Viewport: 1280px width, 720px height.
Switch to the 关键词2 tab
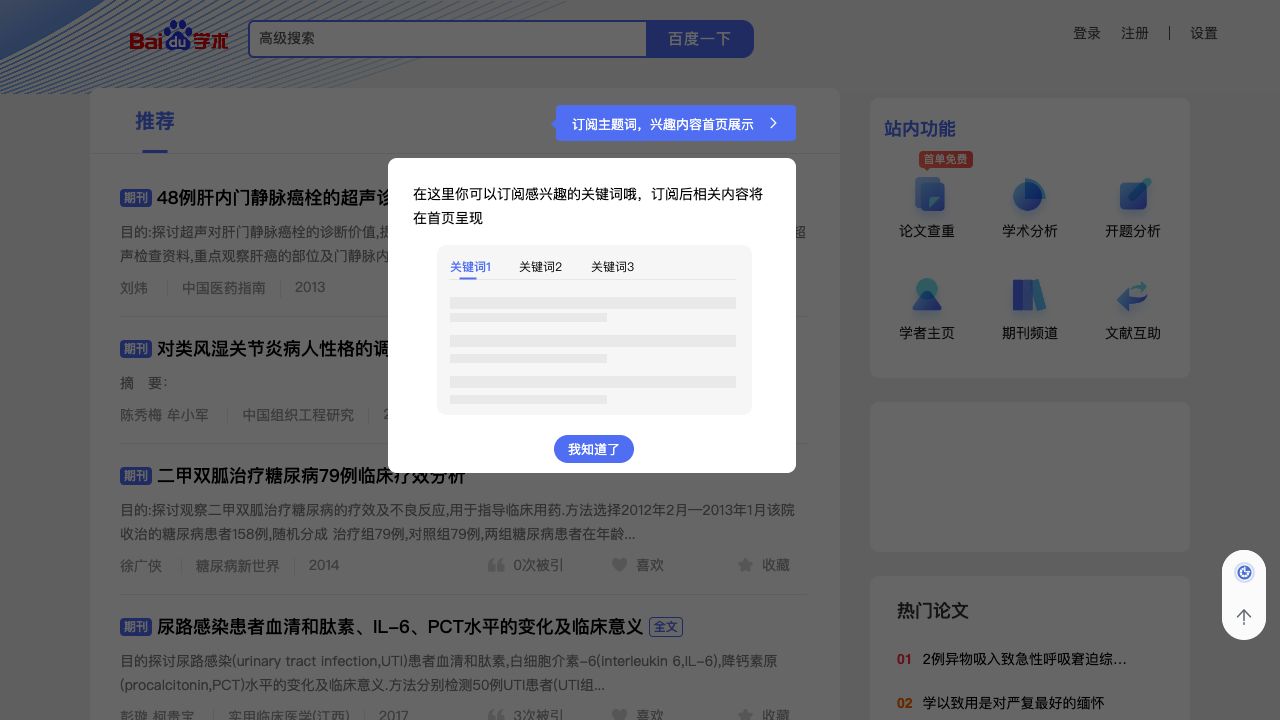tap(541, 267)
